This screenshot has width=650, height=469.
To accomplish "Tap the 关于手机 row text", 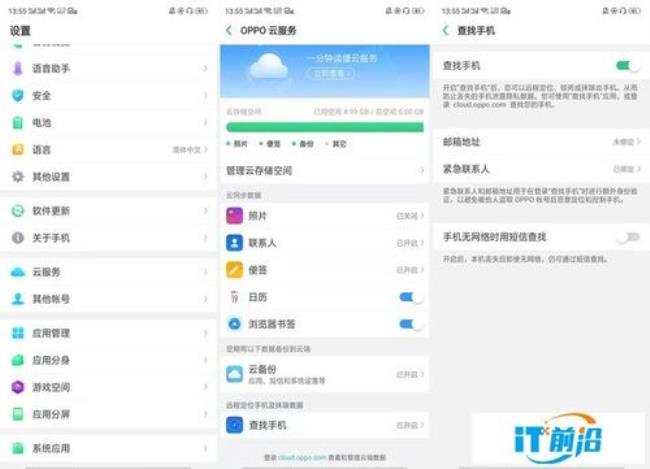I will [51, 238].
